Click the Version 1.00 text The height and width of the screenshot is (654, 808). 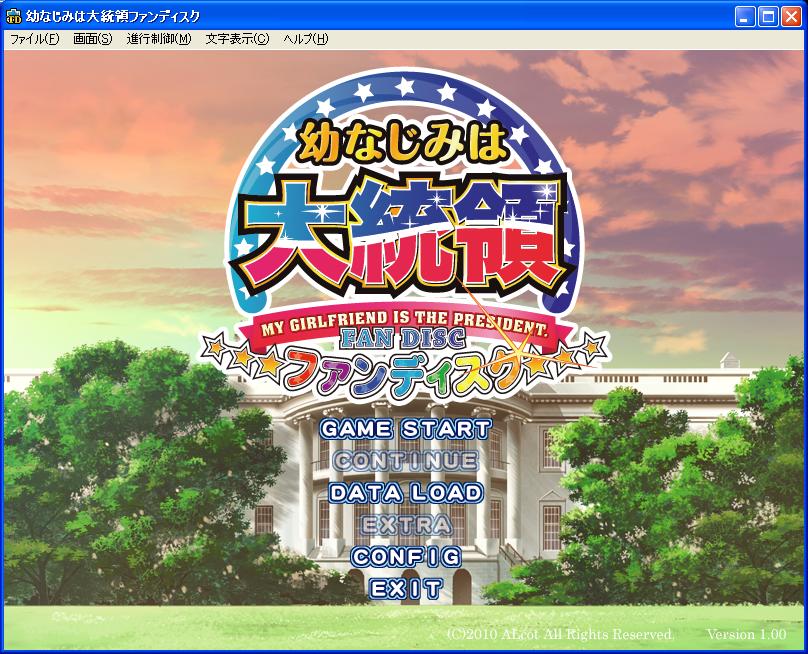747,634
